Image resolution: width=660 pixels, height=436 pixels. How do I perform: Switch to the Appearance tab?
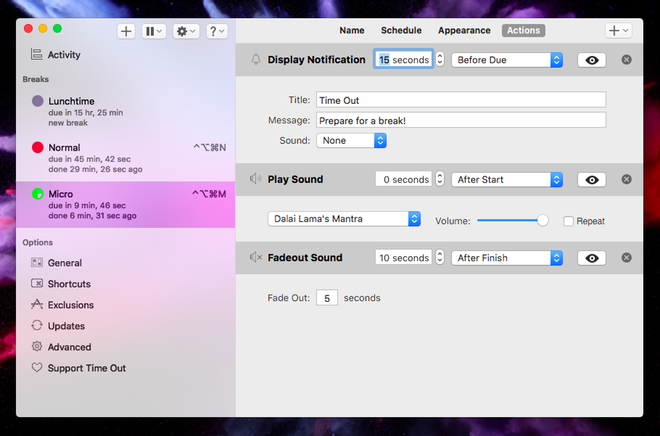click(464, 31)
